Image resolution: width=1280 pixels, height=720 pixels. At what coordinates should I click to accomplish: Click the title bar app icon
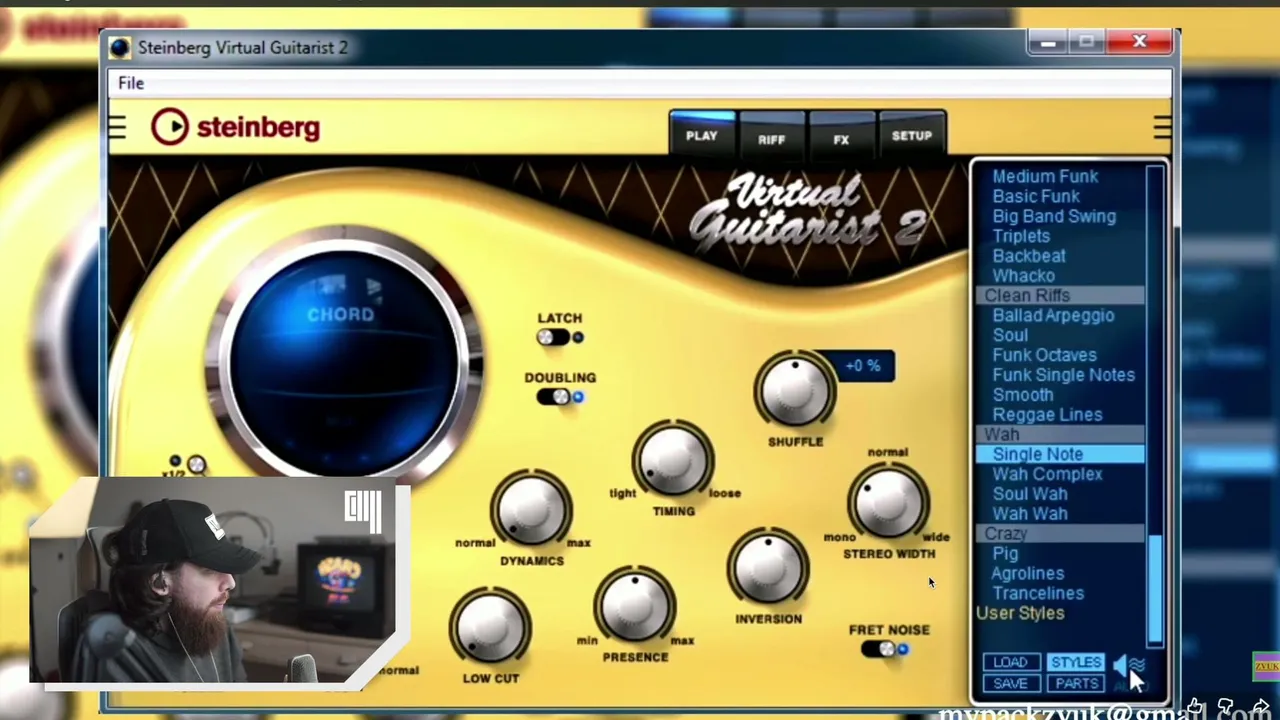tap(120, 47)
